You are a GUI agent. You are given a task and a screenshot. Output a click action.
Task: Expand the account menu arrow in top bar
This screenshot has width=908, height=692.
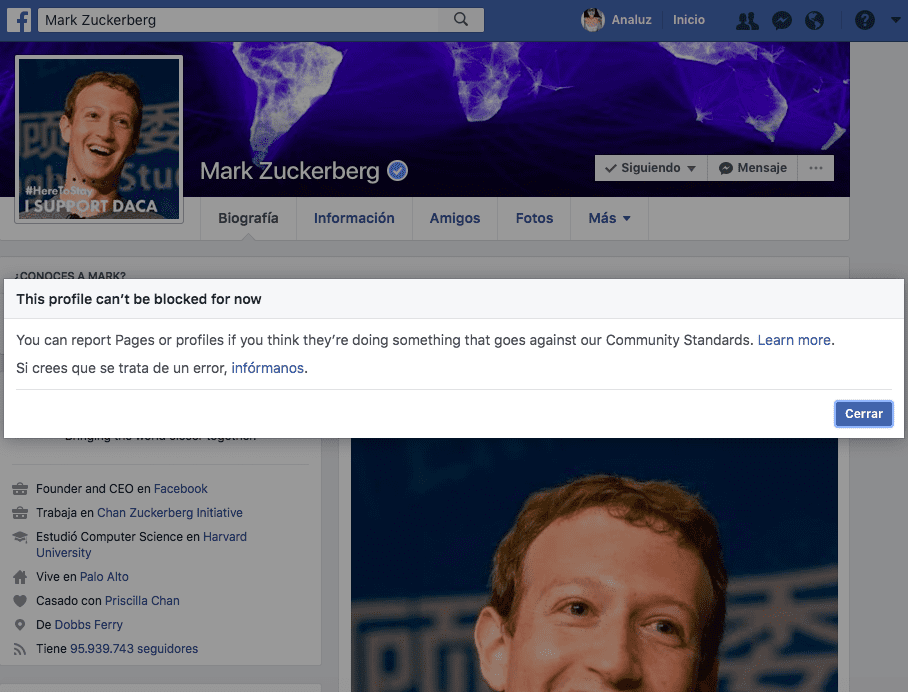click(x=895, y=20)
